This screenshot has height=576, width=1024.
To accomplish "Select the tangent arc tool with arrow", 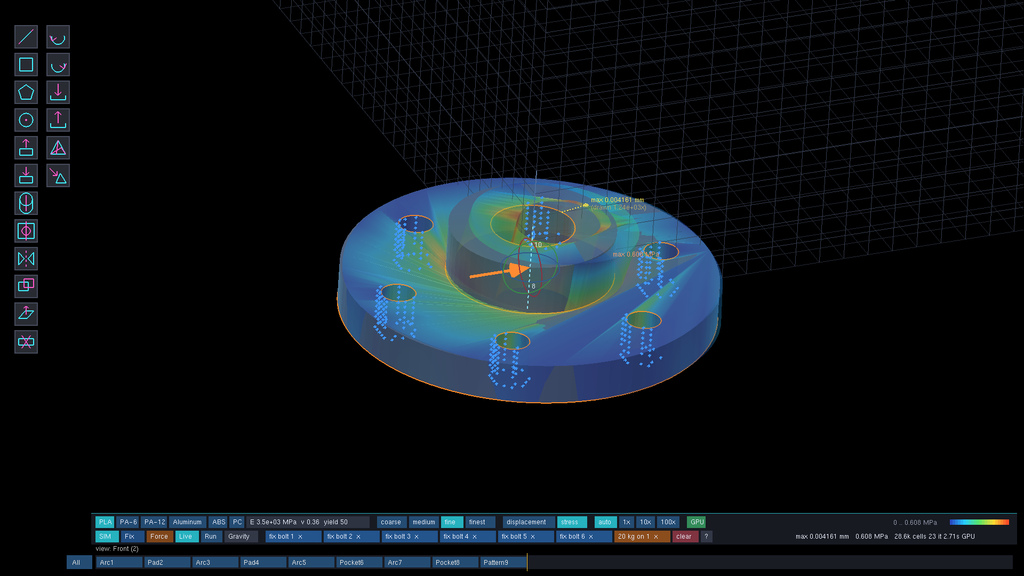I will point(58,65).
